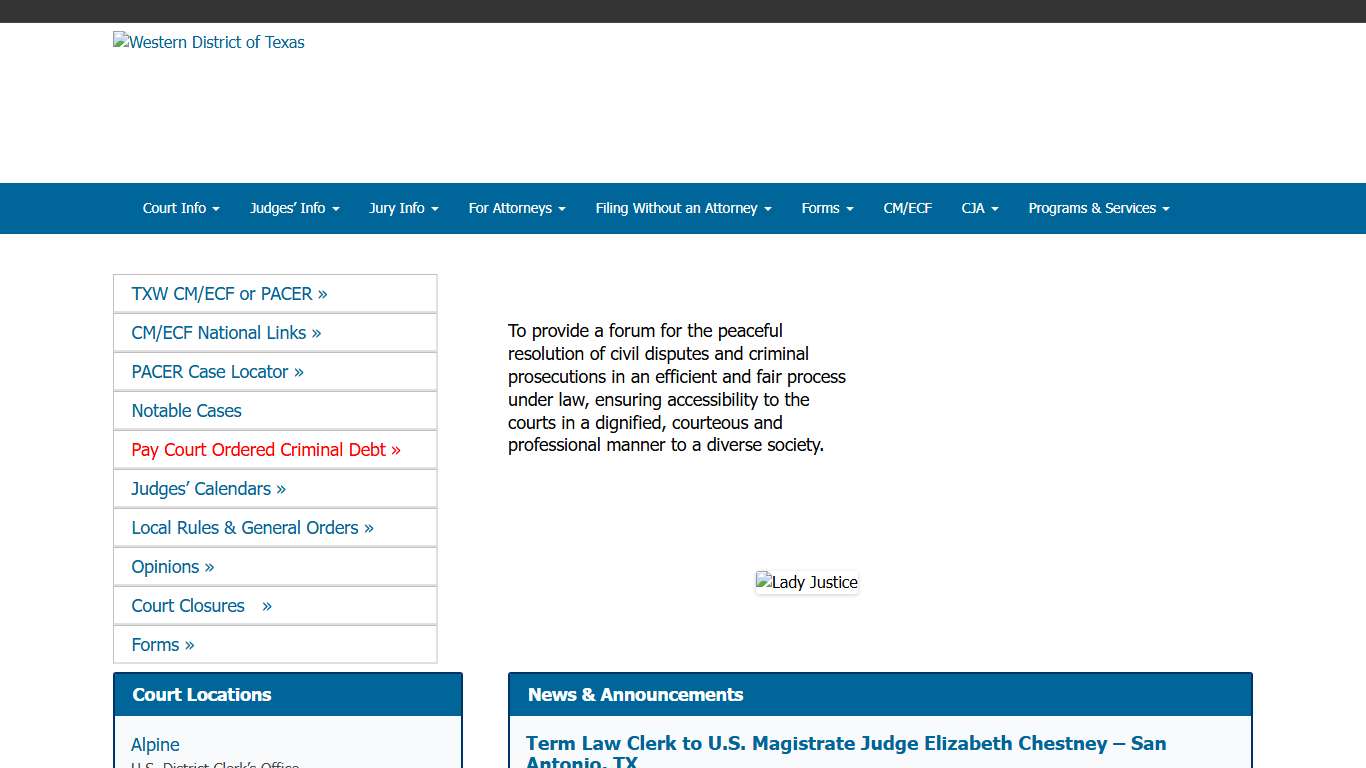Open the Judges' Info dropdown
This screenshot has height=768, width=1366.
point(294,208)
